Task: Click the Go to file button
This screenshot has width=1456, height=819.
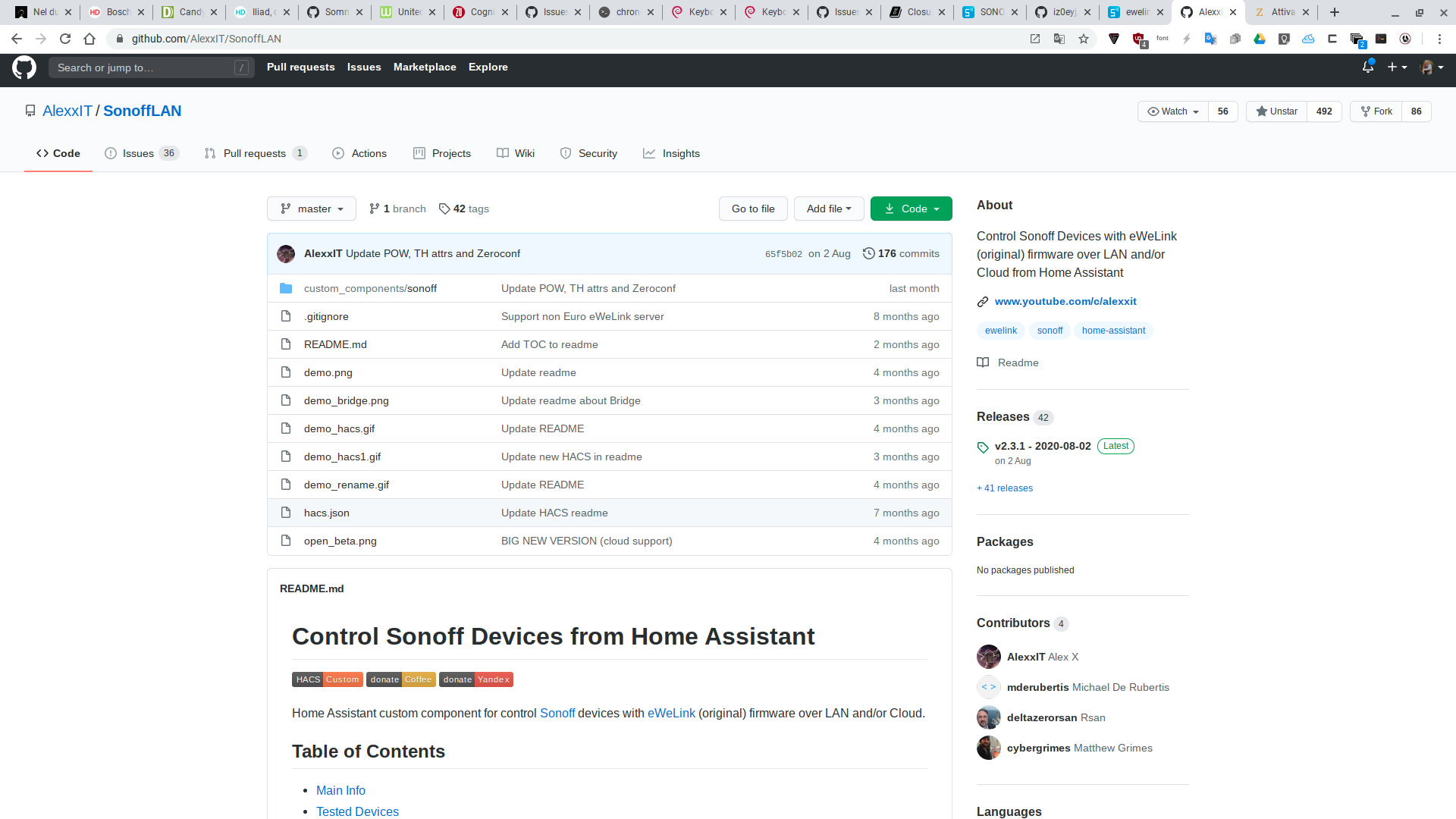Action: tap(753, 209)
